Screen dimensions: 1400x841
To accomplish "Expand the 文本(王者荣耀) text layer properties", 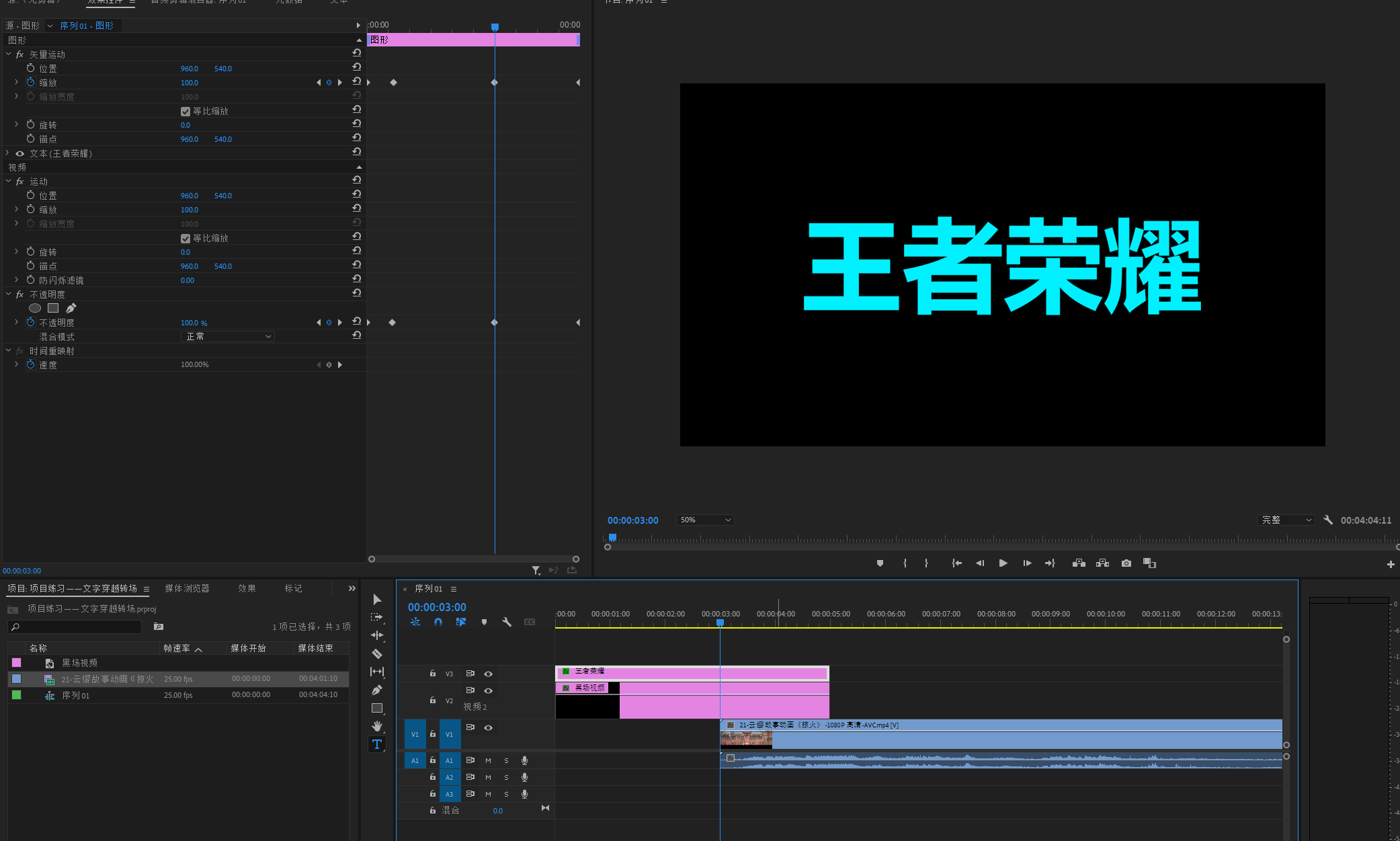I will (x=7, y=153).
